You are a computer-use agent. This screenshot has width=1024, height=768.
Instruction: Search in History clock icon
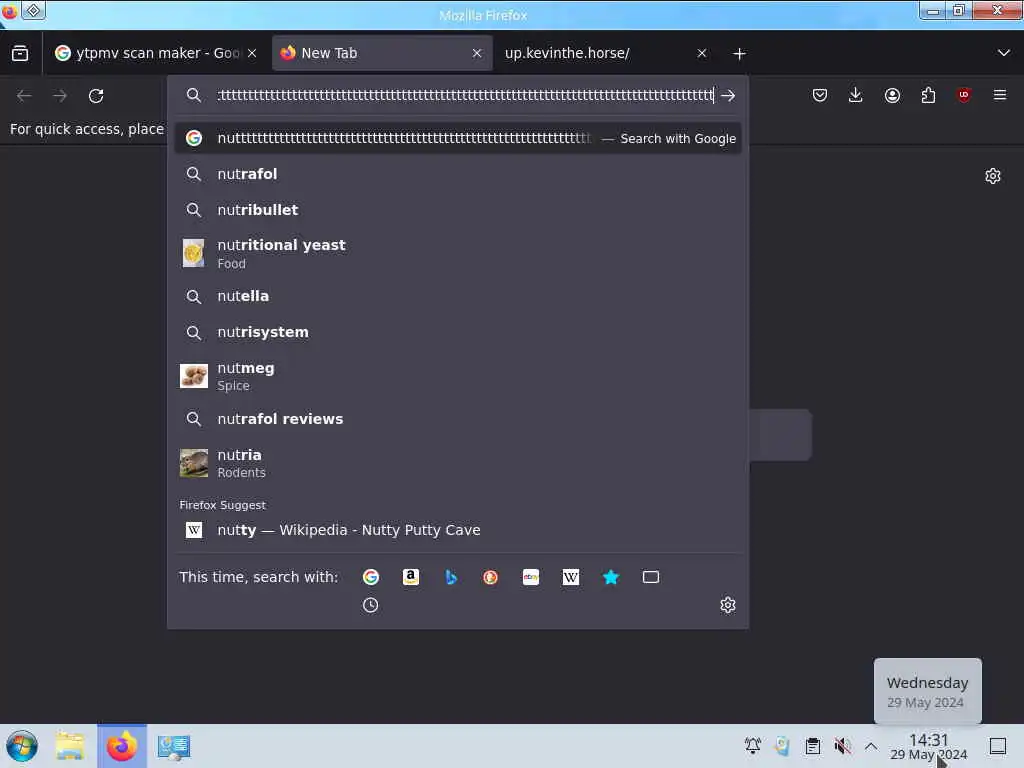370,605
